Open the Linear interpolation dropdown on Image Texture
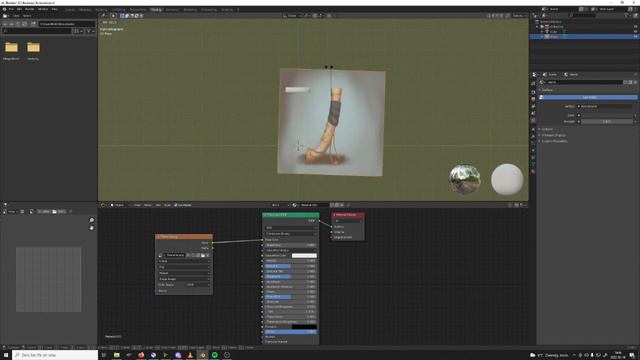This screenshot has width=640, height=360. pyautogui.click(x=184, y=261)
